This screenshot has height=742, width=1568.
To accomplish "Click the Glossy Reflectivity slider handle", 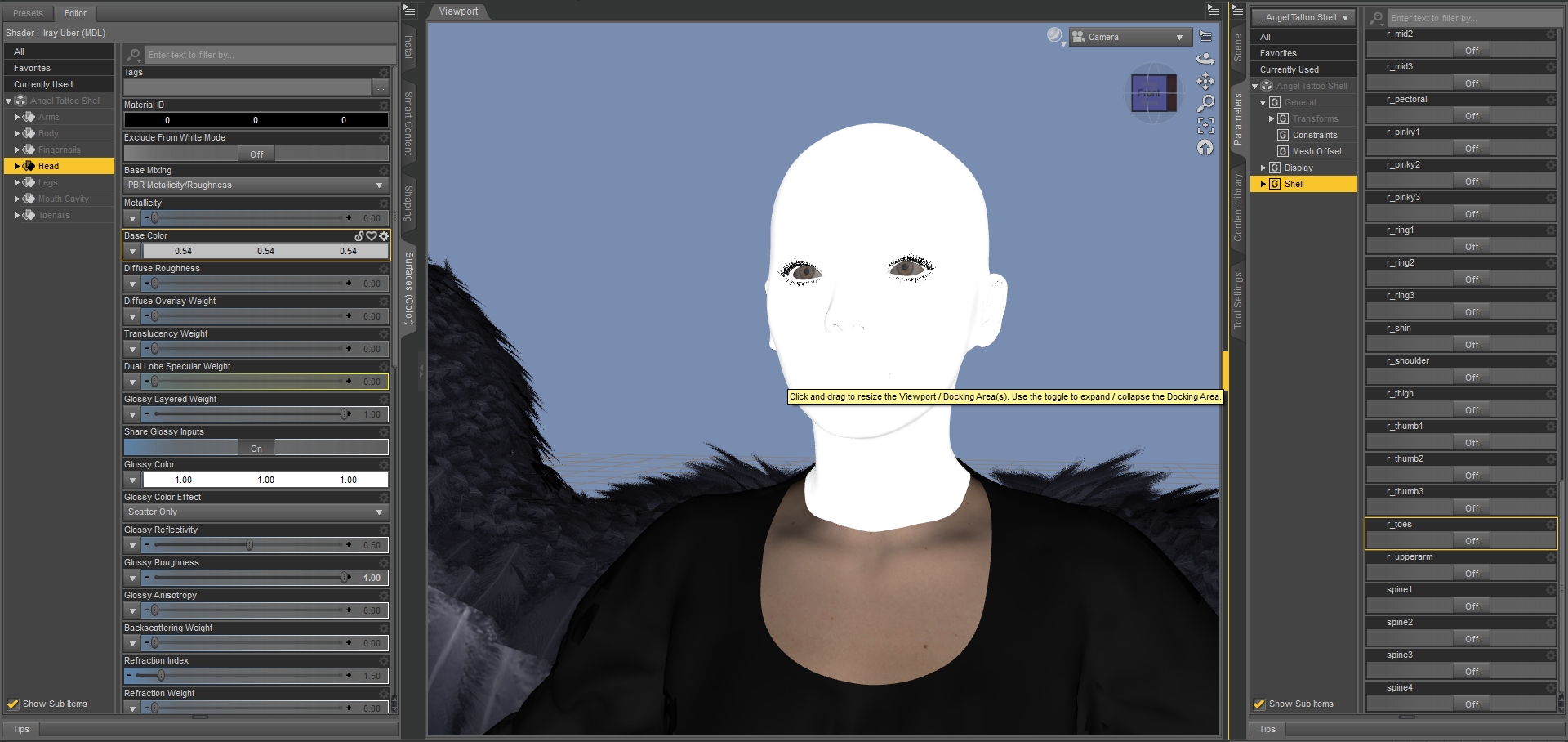I will pyautogui.click(x=250, y=545).
